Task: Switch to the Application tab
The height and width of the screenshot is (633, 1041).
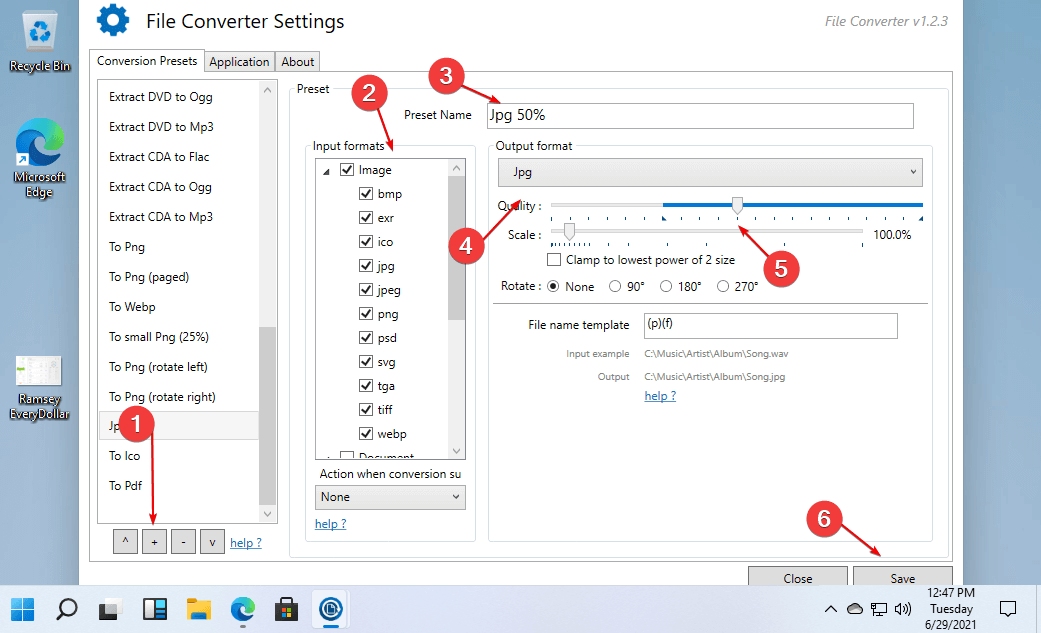Action: pos(239,62)
